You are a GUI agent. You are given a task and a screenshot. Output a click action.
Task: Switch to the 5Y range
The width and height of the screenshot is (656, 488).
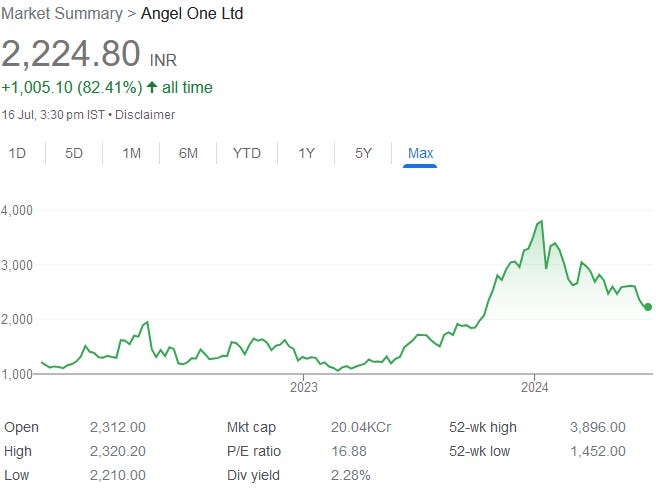(363, 153)
